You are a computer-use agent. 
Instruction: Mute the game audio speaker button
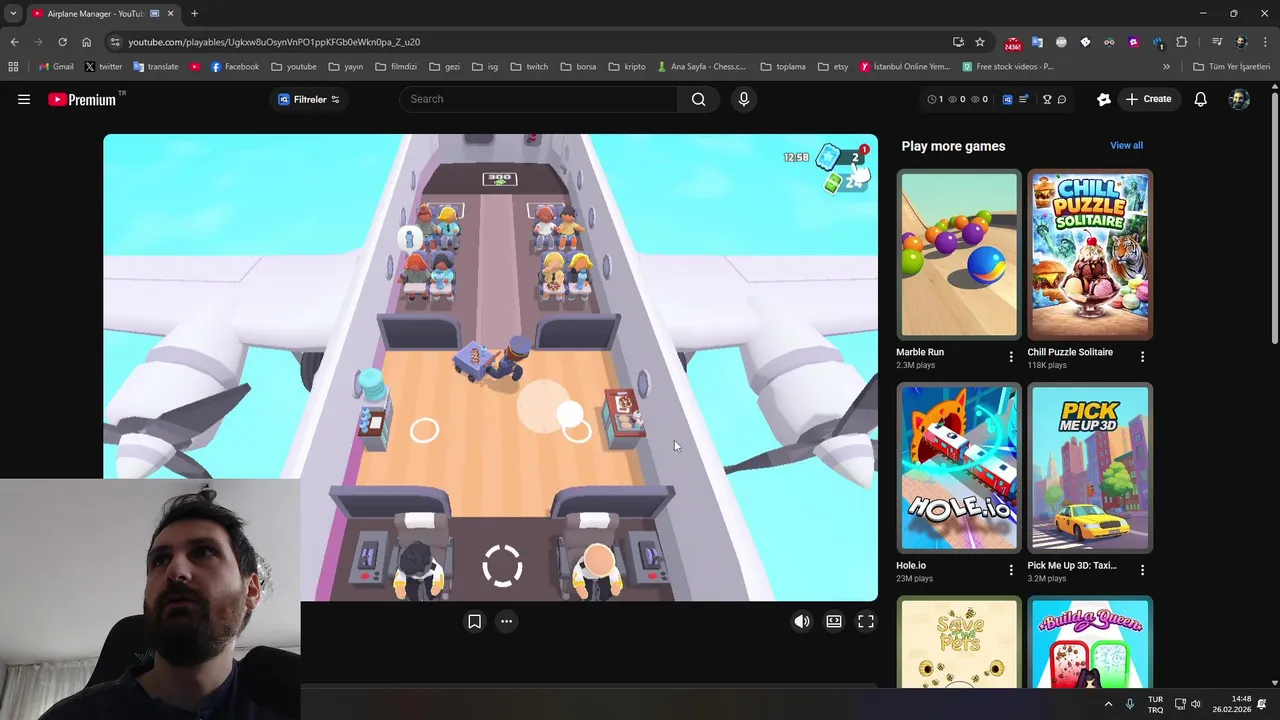(802, 621)
